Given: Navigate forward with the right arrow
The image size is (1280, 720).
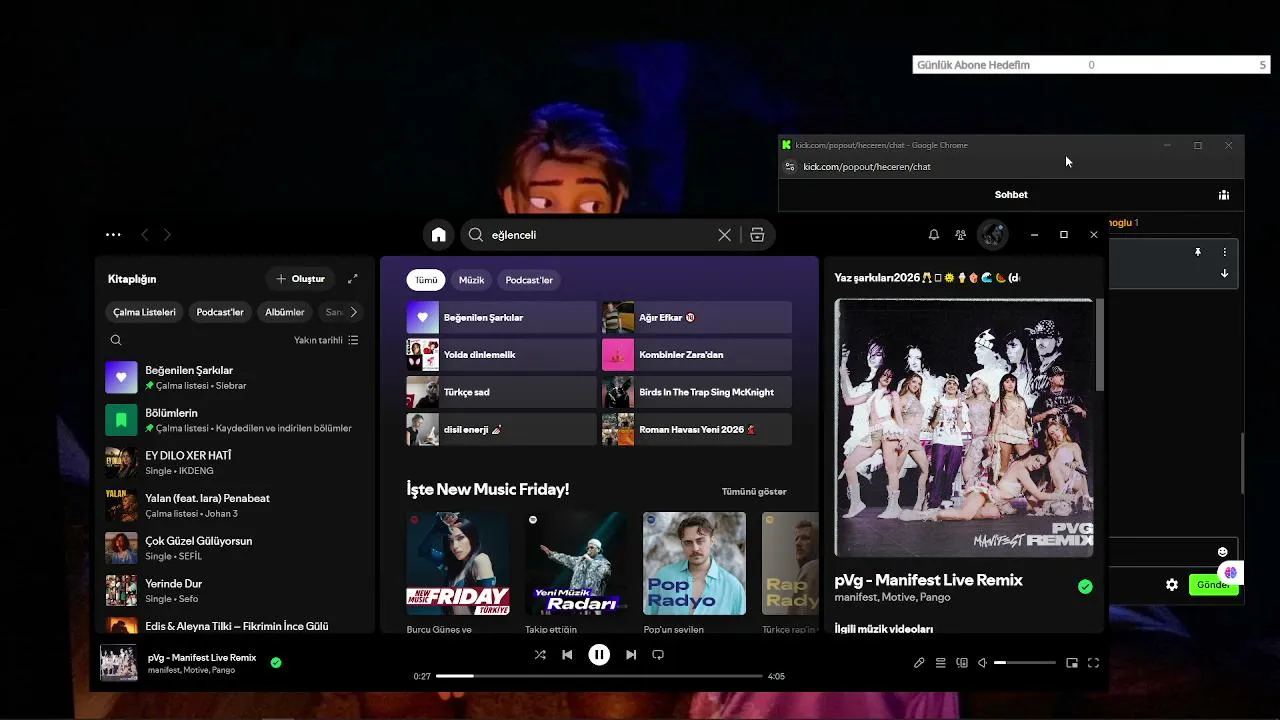Looking at the screenshot, I should 167,235.
